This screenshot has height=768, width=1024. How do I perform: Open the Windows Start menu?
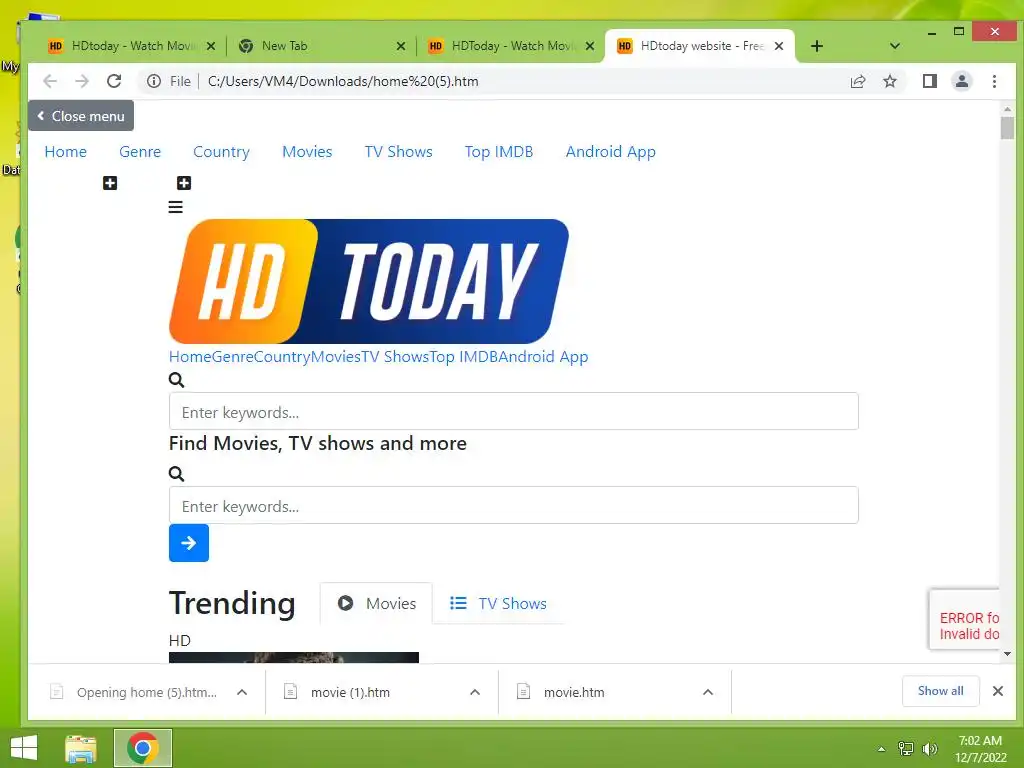pyautogui.click(x=24, y=748)
